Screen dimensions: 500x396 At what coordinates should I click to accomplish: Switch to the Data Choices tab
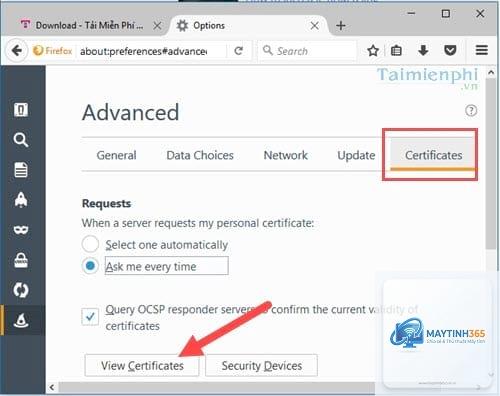click(x=200, y=155)
